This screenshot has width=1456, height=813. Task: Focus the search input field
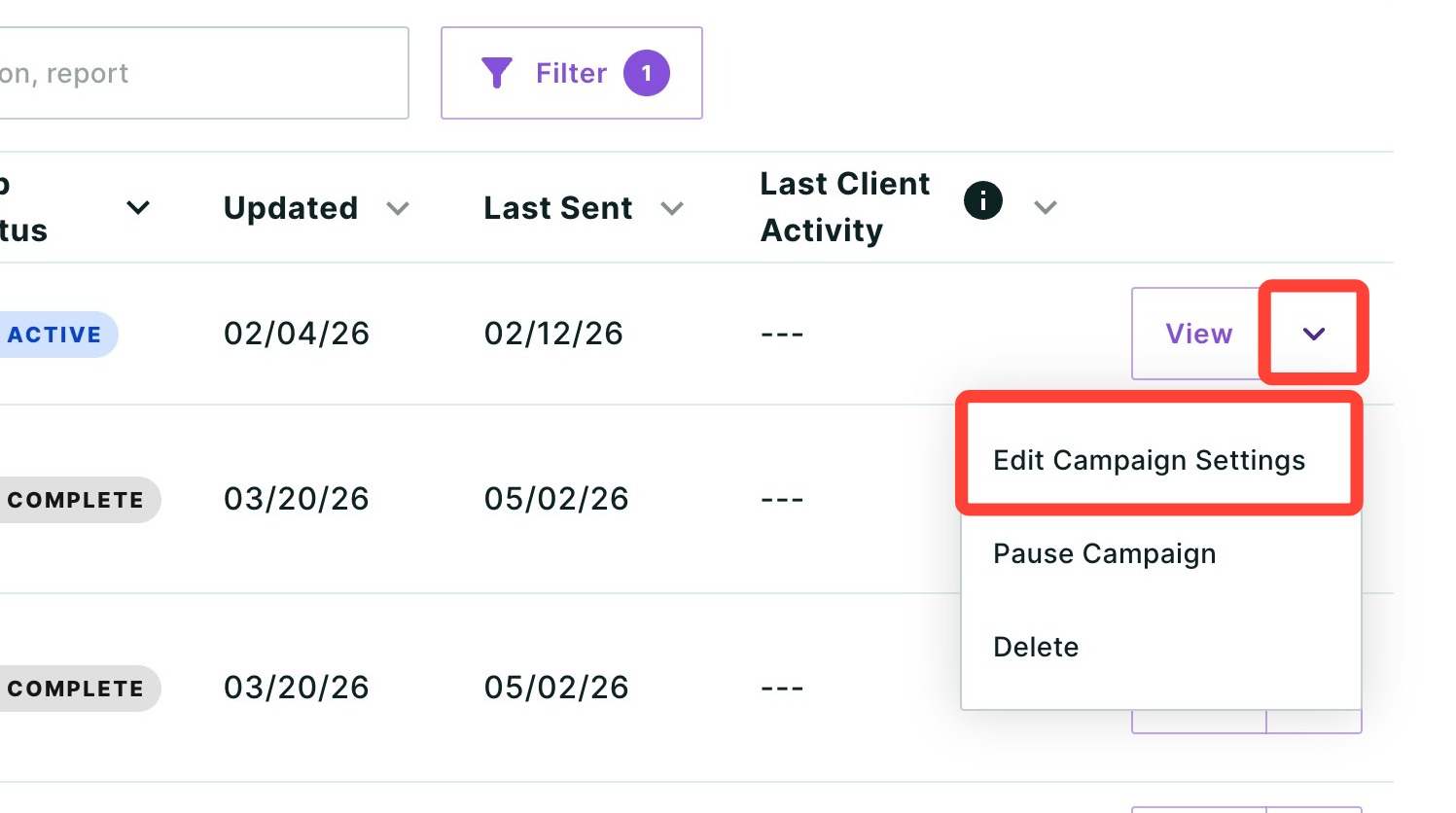(x=203, y=73)
